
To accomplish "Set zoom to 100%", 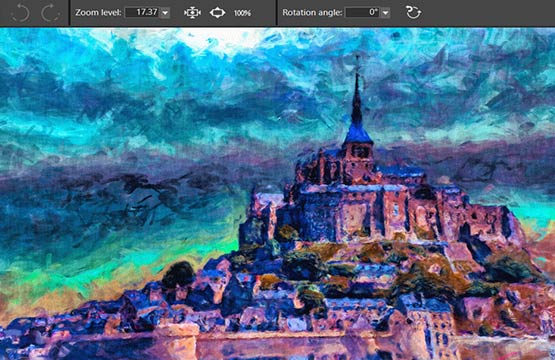I will coord(242,13).
